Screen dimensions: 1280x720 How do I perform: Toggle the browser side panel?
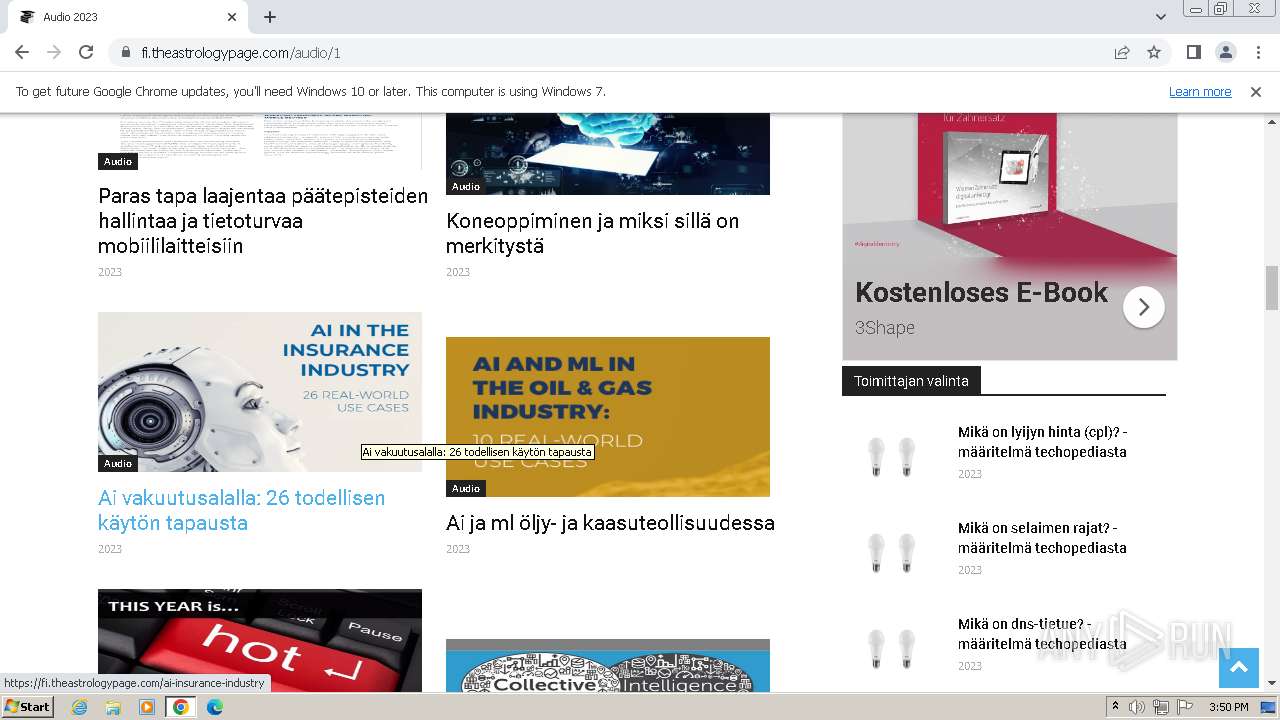pos(1193,52)
